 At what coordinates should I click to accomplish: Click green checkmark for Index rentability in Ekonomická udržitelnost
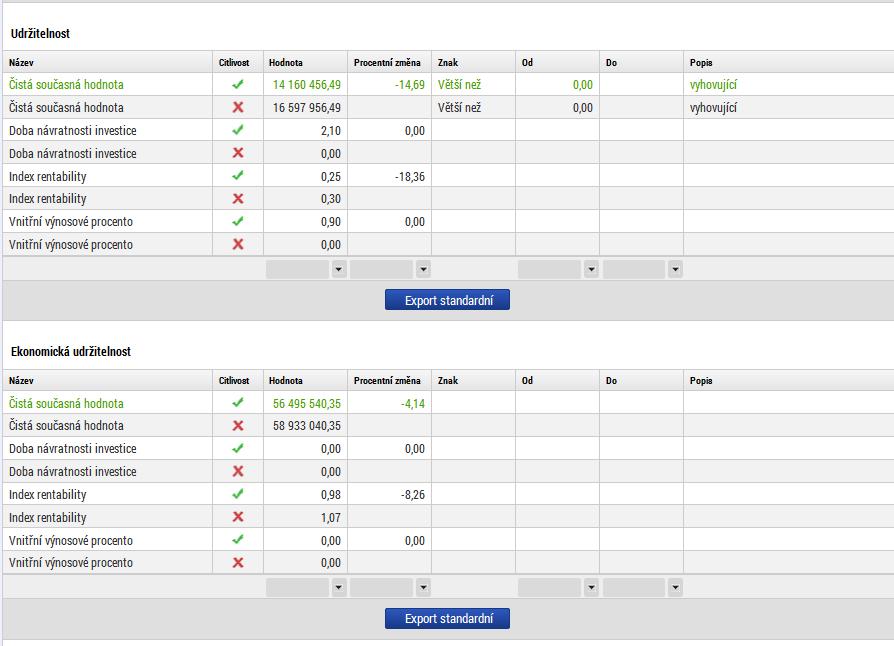coord(238,494)
